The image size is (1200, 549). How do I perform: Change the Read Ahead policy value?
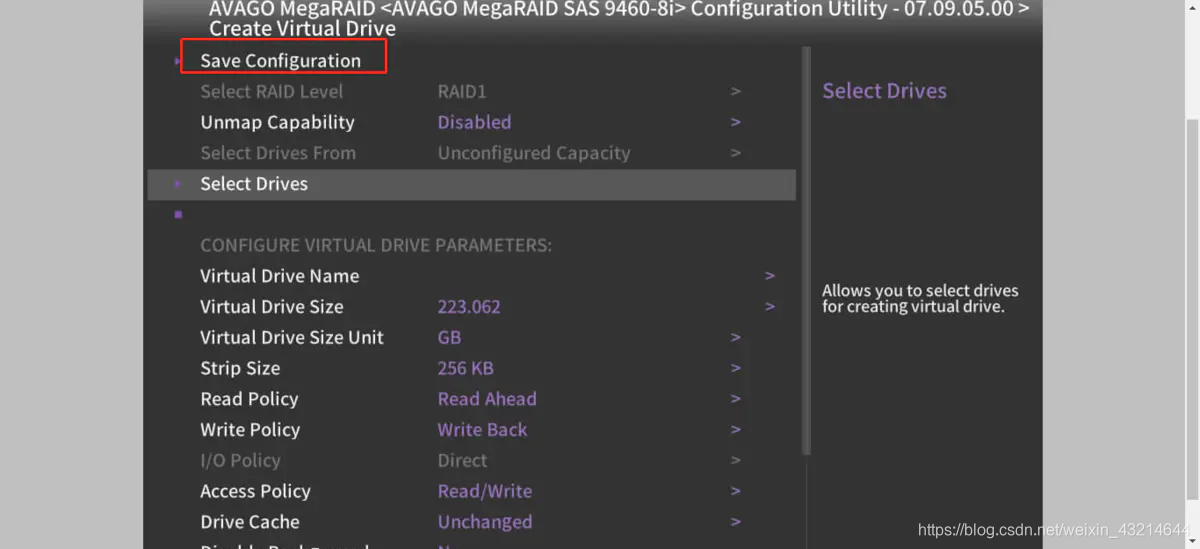487,399
